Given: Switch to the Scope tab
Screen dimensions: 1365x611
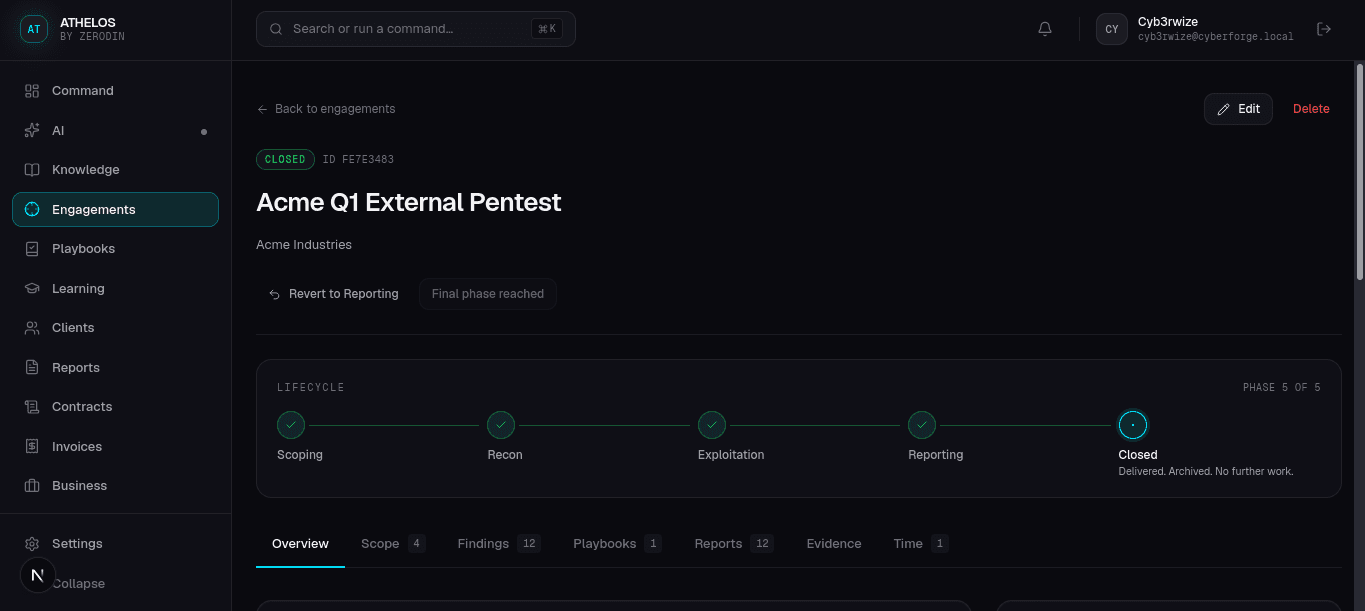Looking at the screenshot, I should 393,544.
